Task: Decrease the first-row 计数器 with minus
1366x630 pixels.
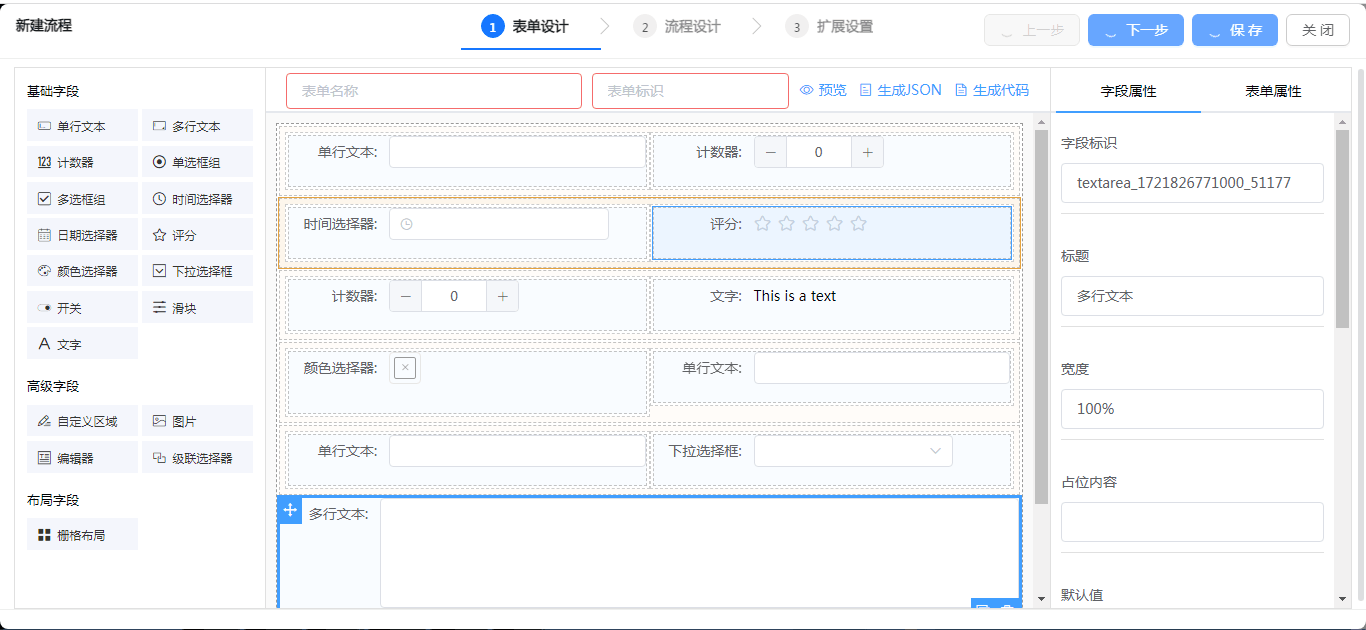Action: point(770,152)
